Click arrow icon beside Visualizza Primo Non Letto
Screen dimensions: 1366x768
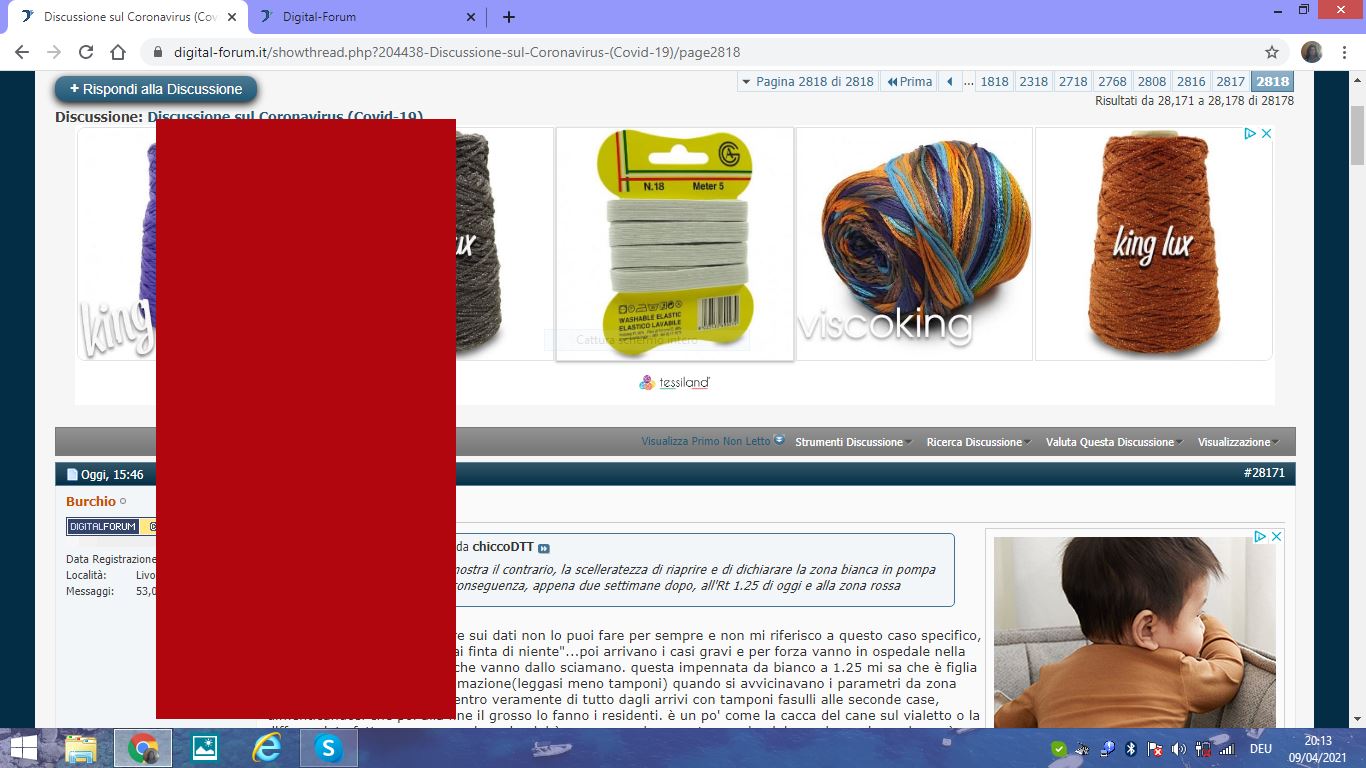point(779,441)
